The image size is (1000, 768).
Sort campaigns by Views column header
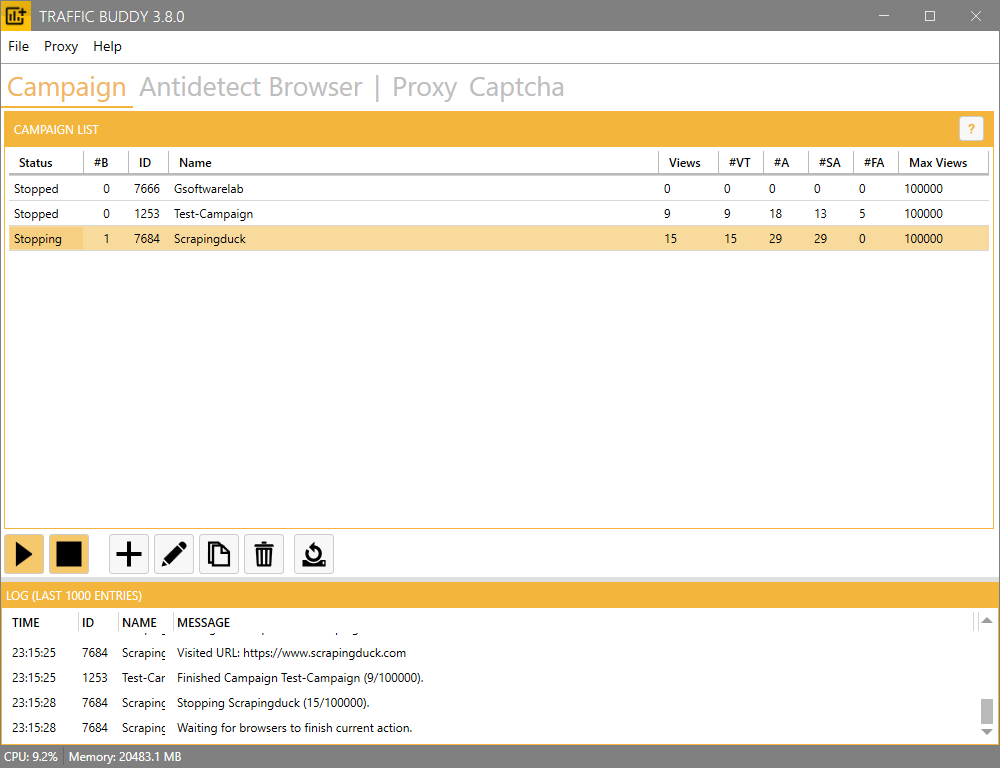tap(685, 163)
